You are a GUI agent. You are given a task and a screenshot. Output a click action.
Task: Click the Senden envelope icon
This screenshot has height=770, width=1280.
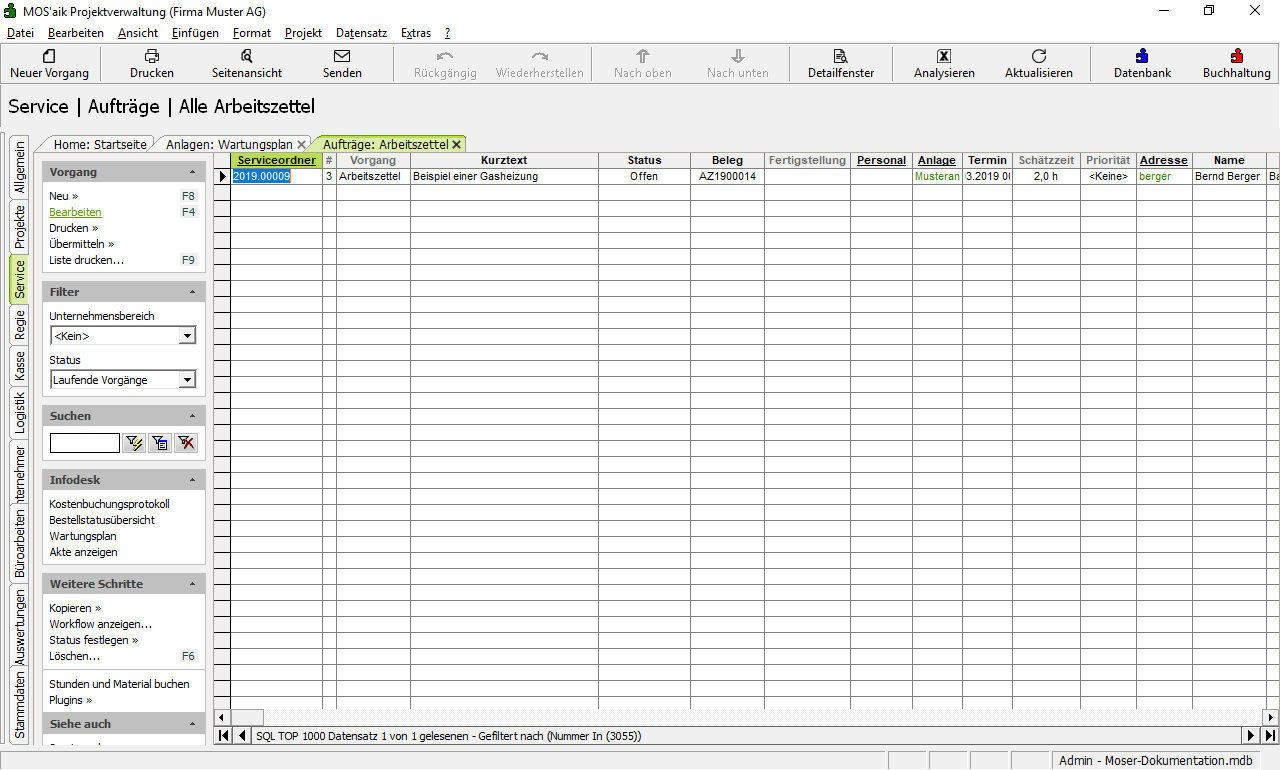coord(342,56)
